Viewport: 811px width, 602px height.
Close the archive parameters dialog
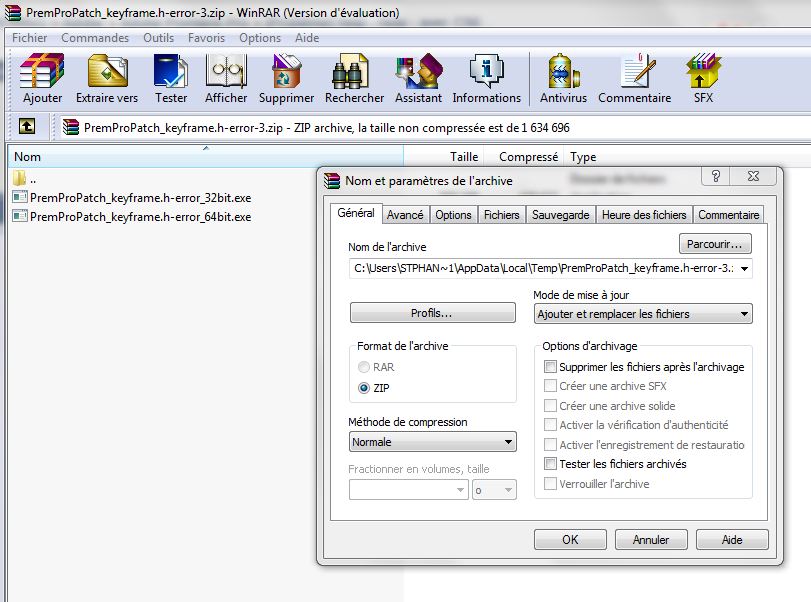click(753, 176)
